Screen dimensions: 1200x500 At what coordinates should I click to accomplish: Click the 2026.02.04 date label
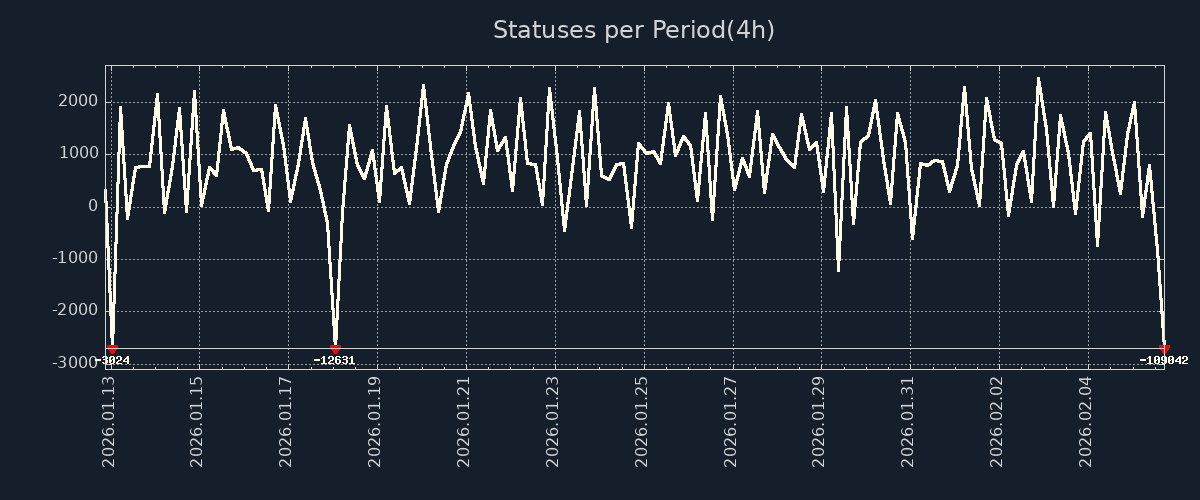1086,421
